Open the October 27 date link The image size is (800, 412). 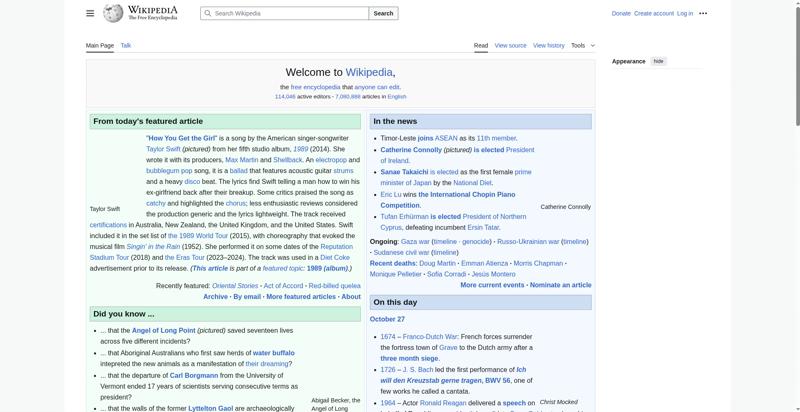point(387,319)
